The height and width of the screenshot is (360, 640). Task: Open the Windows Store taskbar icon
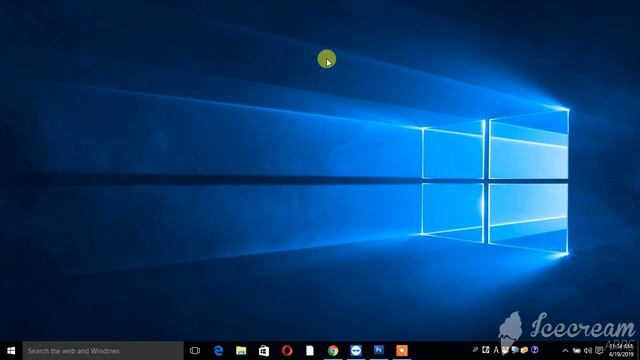point(264,351)
